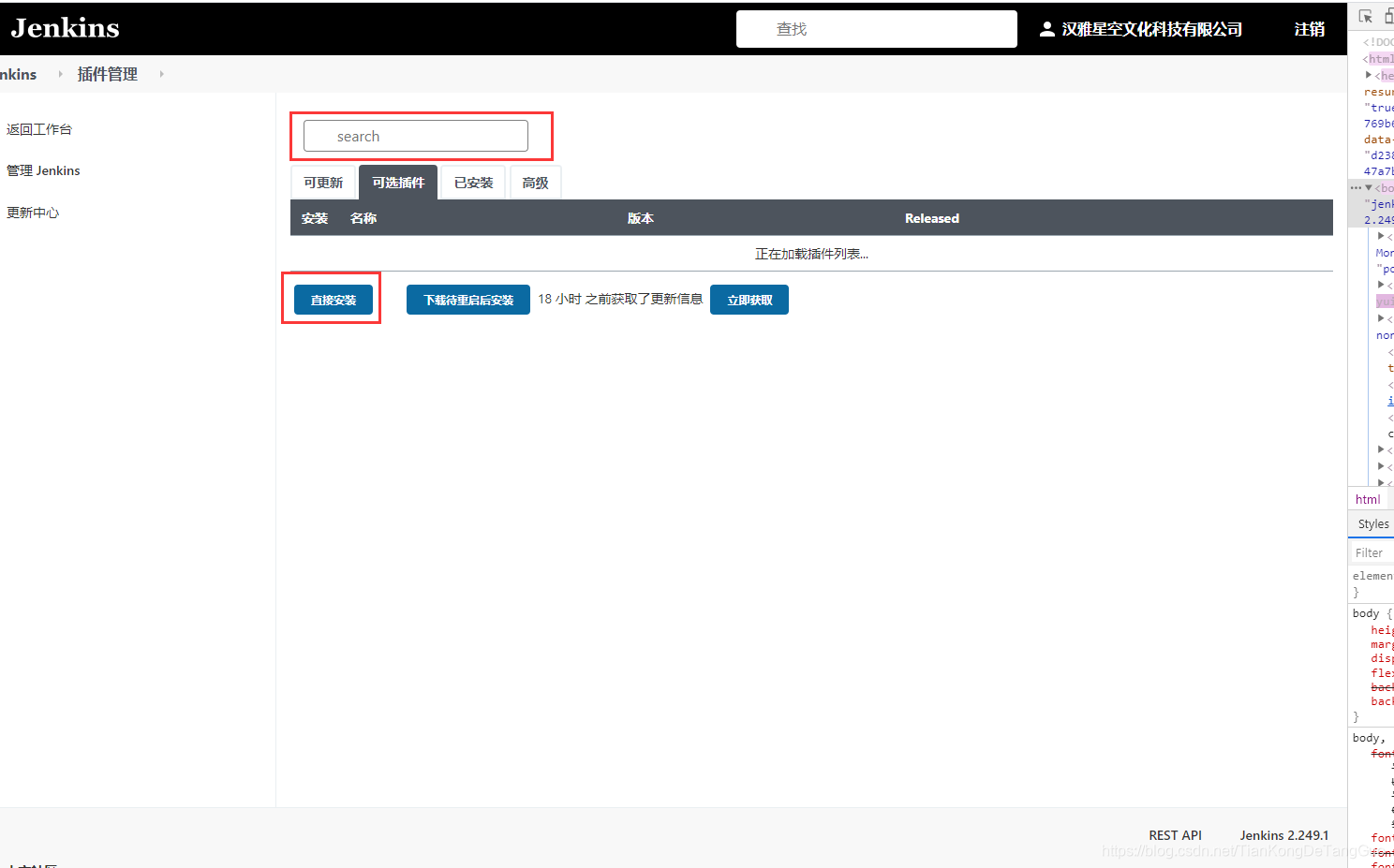Open 更新中心 in sidebar
The width and height of the screenshot is (1394, 868).
[x=33, y=213]
